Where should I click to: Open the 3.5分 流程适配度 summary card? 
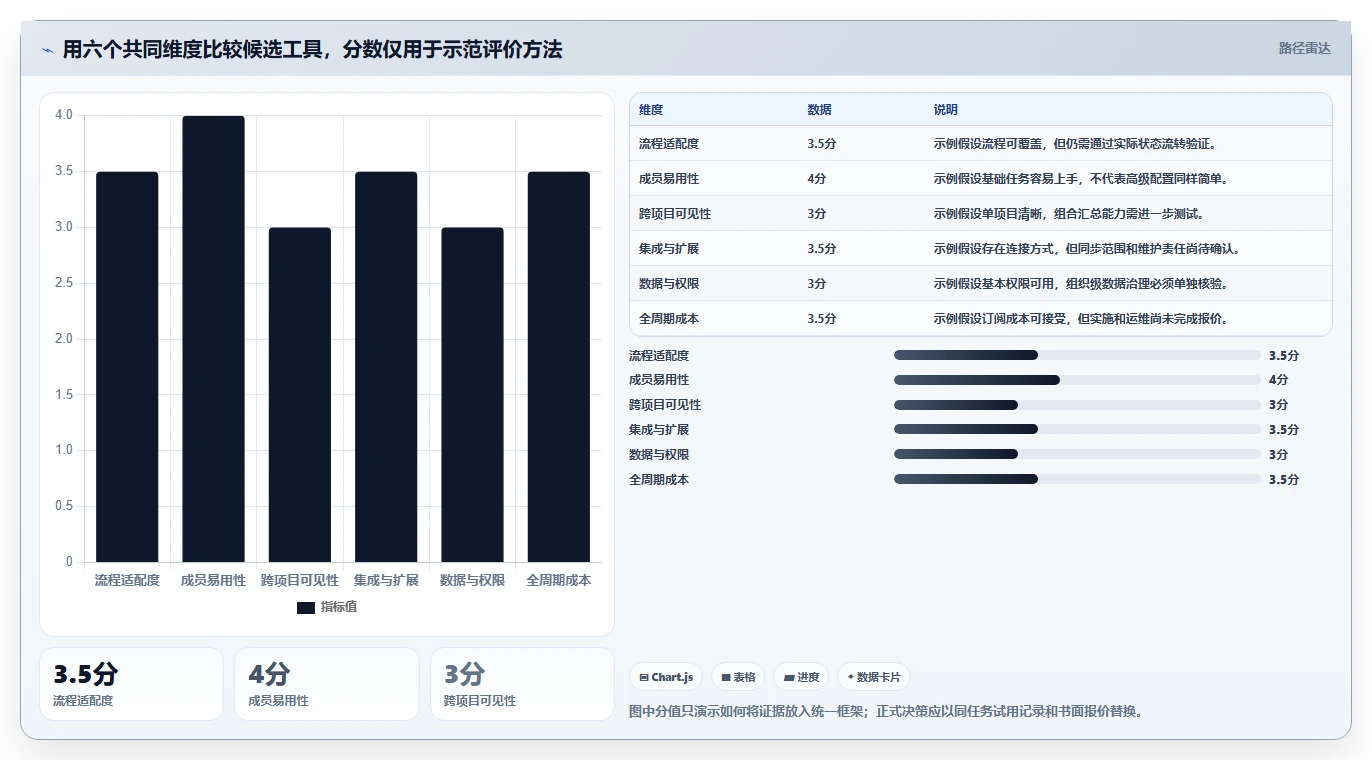(131, 684)
